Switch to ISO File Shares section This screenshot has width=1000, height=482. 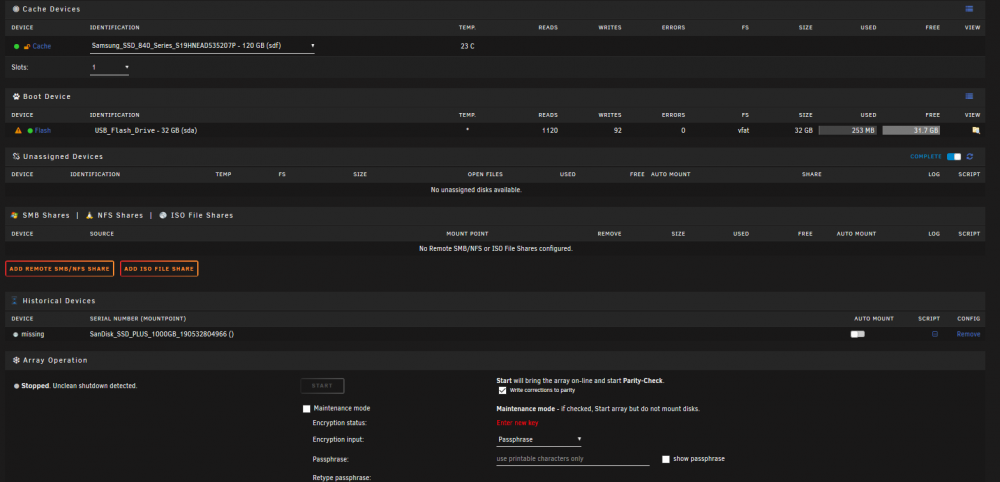click(202, 215)
